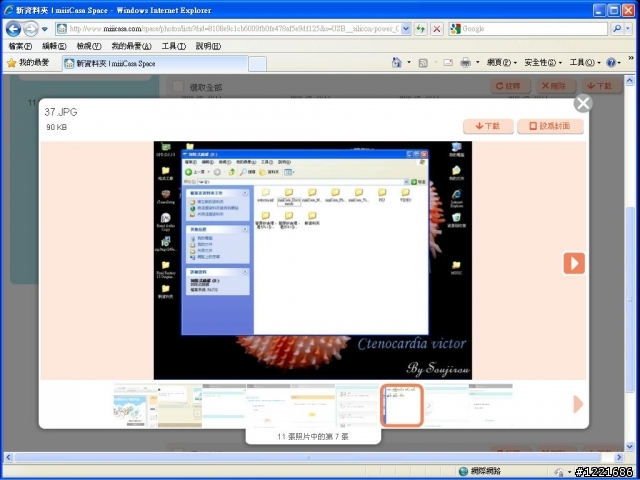Open the recent pages dropdown beside Forward
Viewport: 640px width, 480px height.
point(45,29)
